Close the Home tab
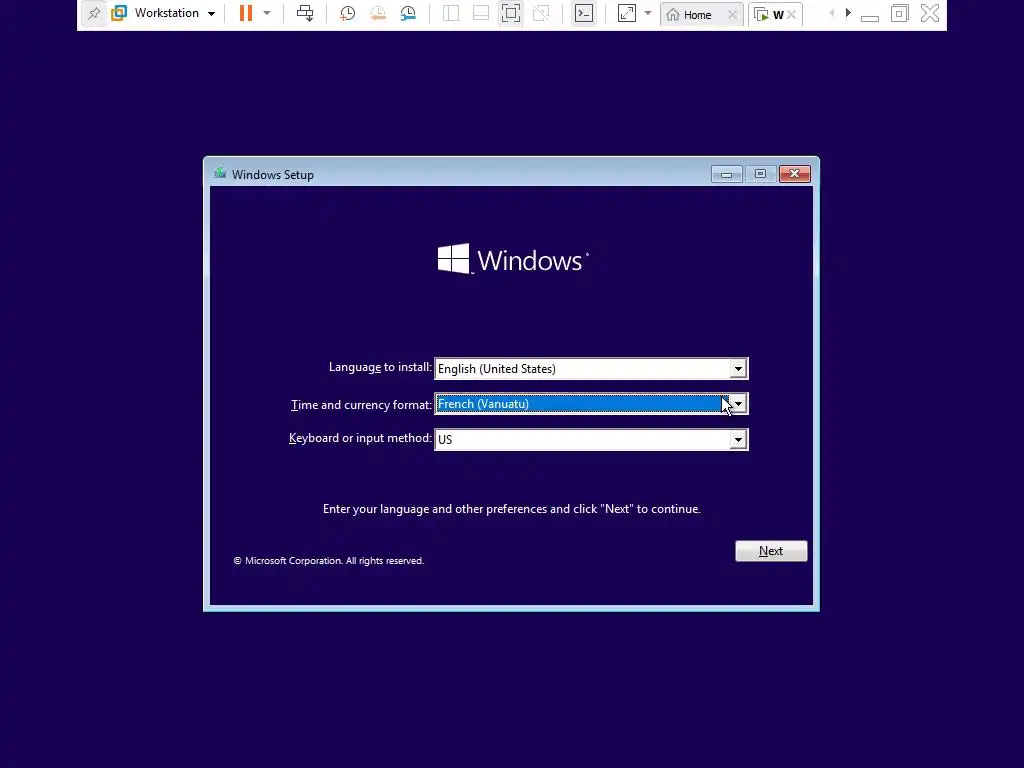The height and width of the screenshot is (768, 1024). pyautogui.click(x=733, y=14)
